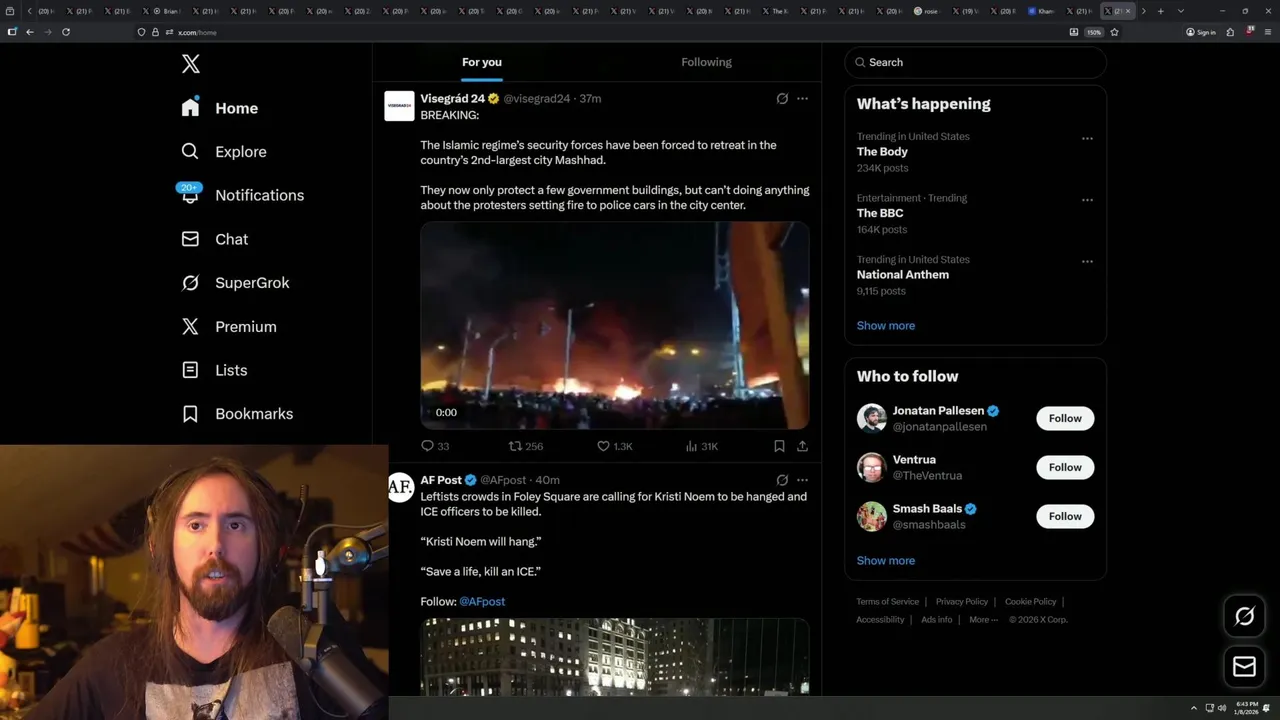Click Sign in on the browser toolbar
Screen dimensions: 1280x720
click(1201, 32)
